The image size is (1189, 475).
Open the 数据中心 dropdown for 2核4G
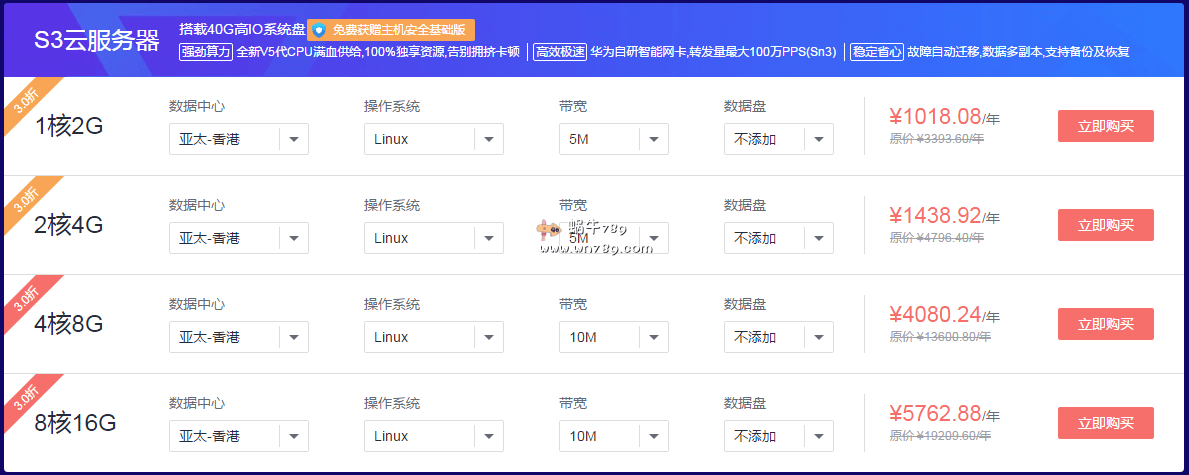point(238,238)
